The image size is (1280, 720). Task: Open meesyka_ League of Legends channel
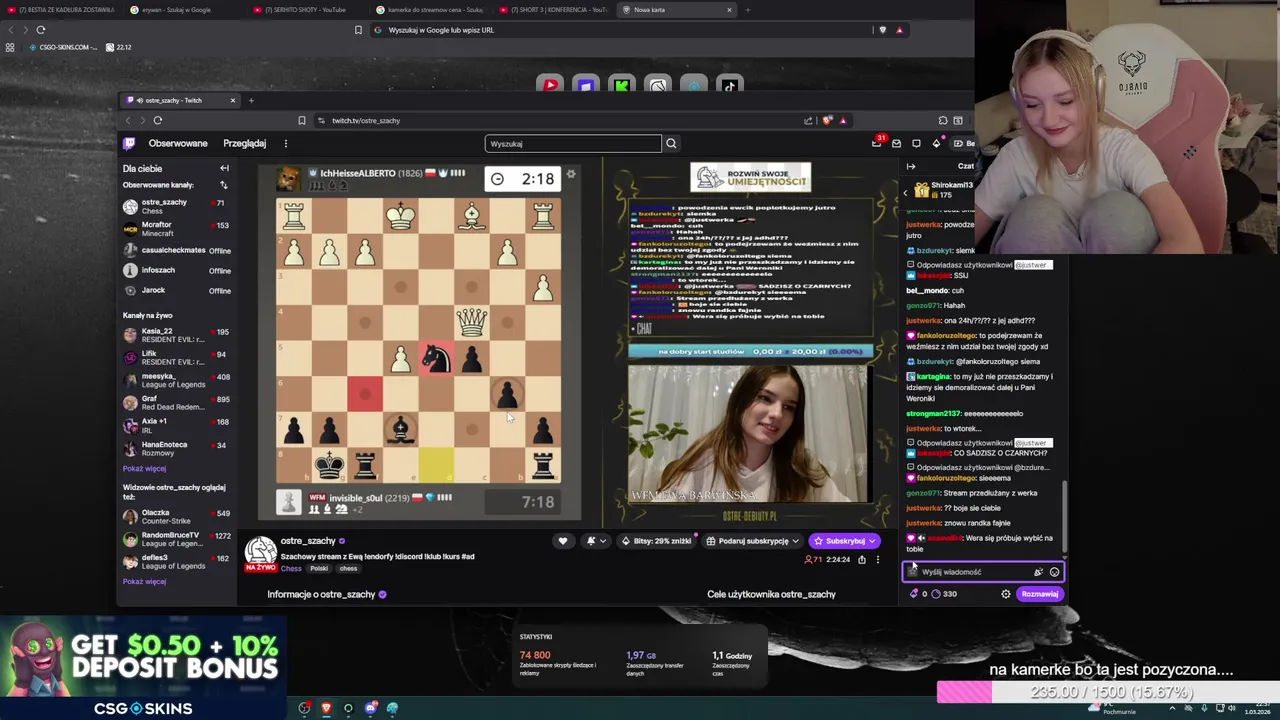[176, 380]
